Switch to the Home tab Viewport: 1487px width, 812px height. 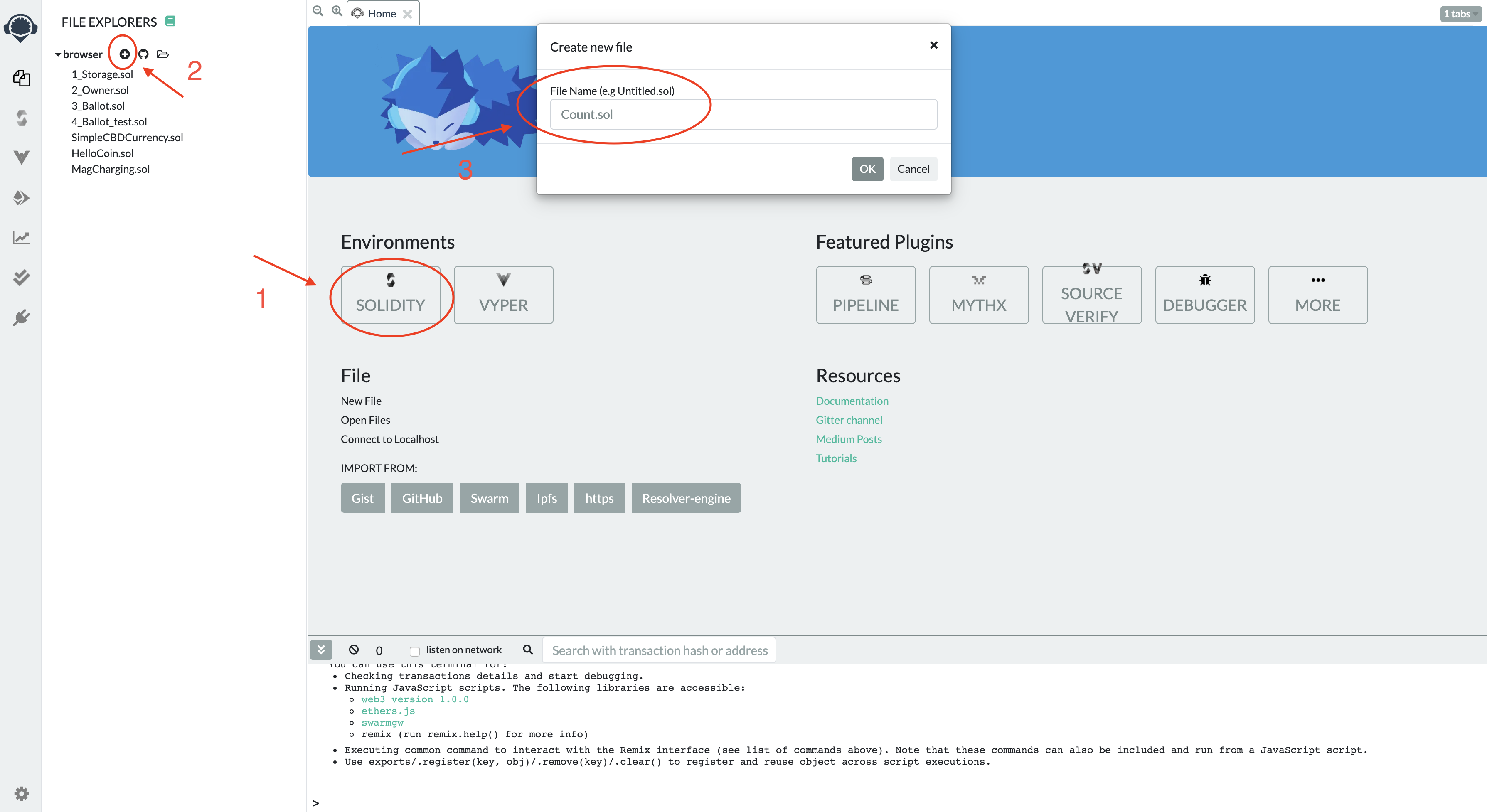381,14
